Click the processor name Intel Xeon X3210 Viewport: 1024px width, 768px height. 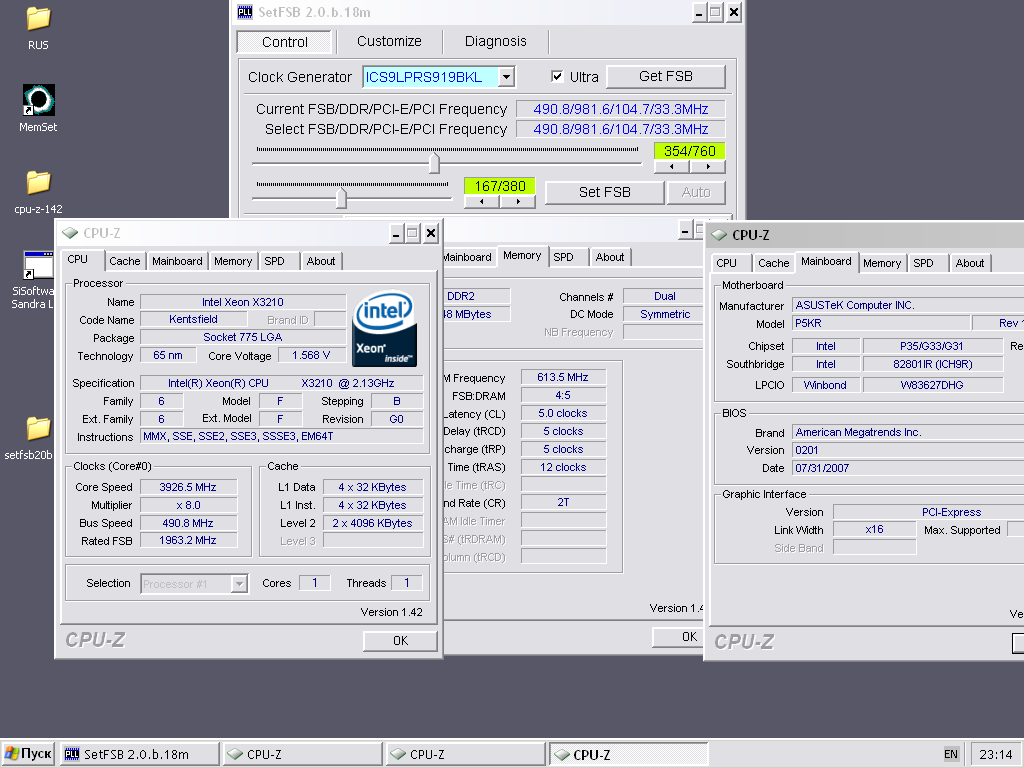243,302
